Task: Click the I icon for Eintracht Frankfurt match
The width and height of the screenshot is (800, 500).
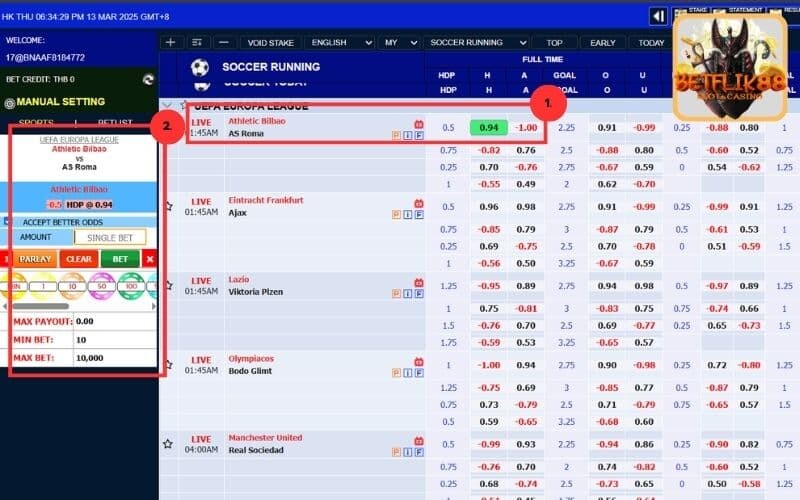Action: tap(408, 214)
